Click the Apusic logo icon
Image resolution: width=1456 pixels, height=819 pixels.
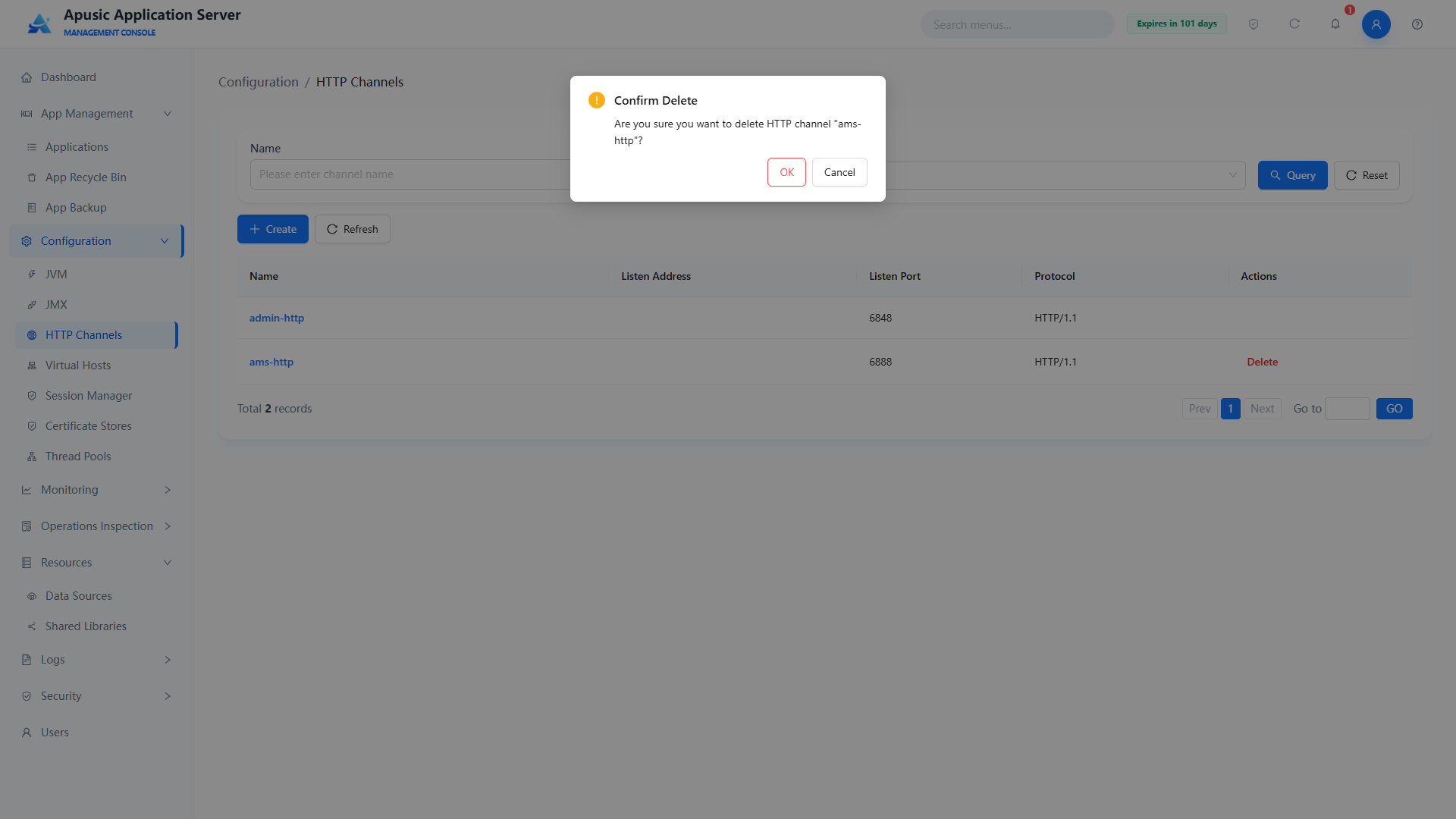pyautogui.click(x=39, y=24)
